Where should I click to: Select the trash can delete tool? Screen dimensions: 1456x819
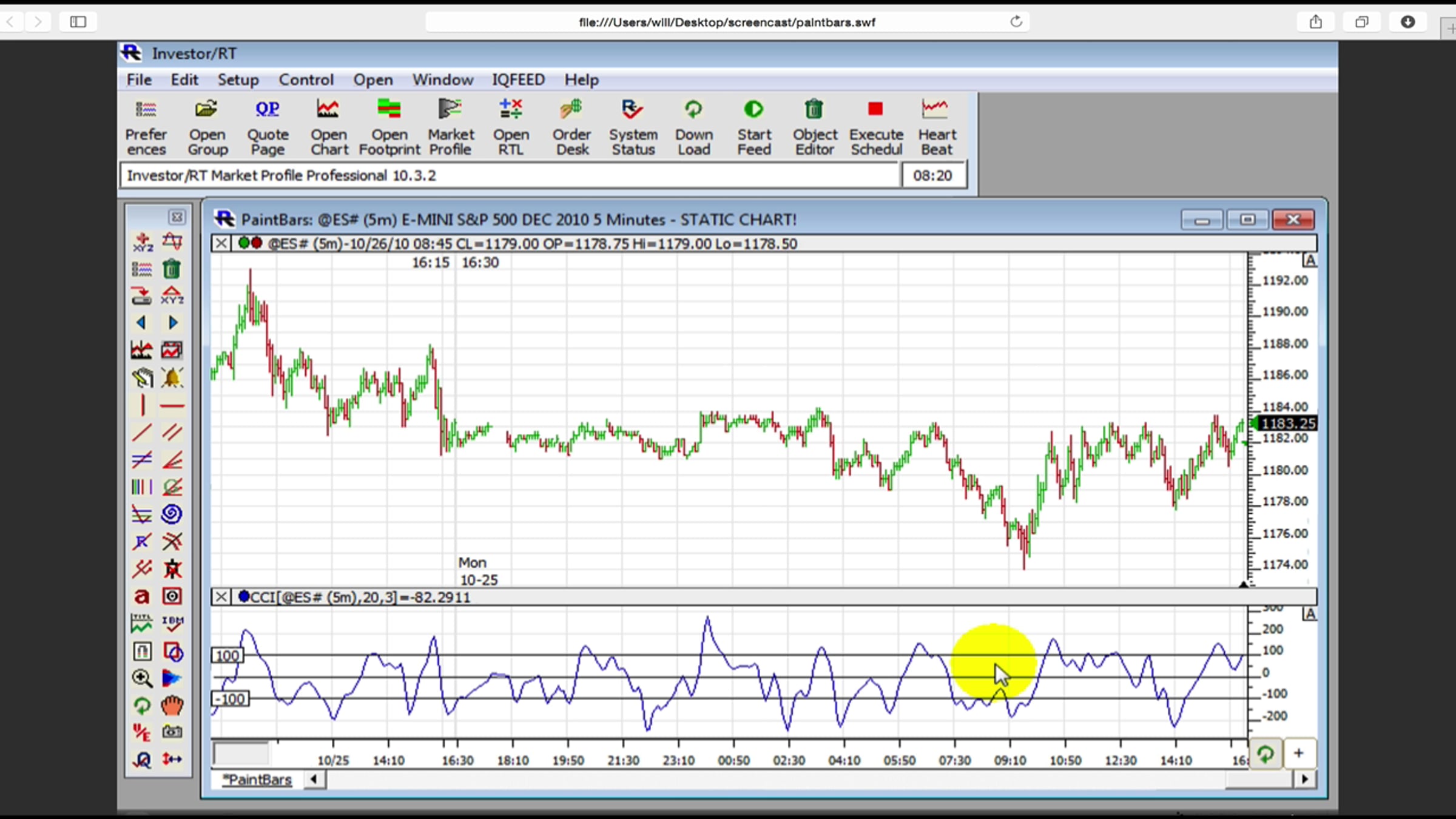click(172, 269)
